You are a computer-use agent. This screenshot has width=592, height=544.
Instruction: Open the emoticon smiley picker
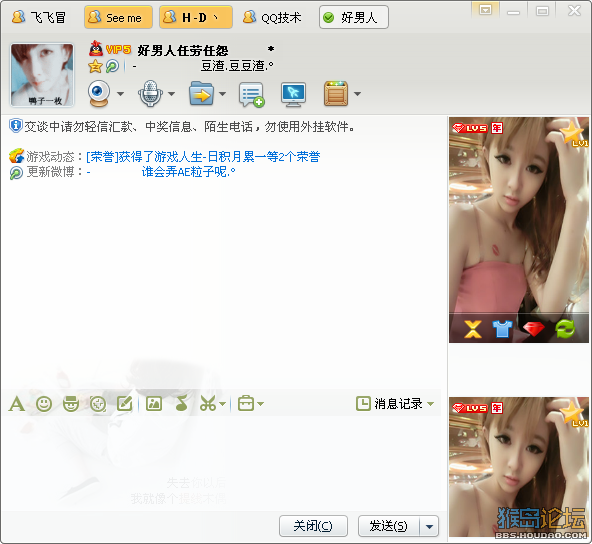click(44, 404)
